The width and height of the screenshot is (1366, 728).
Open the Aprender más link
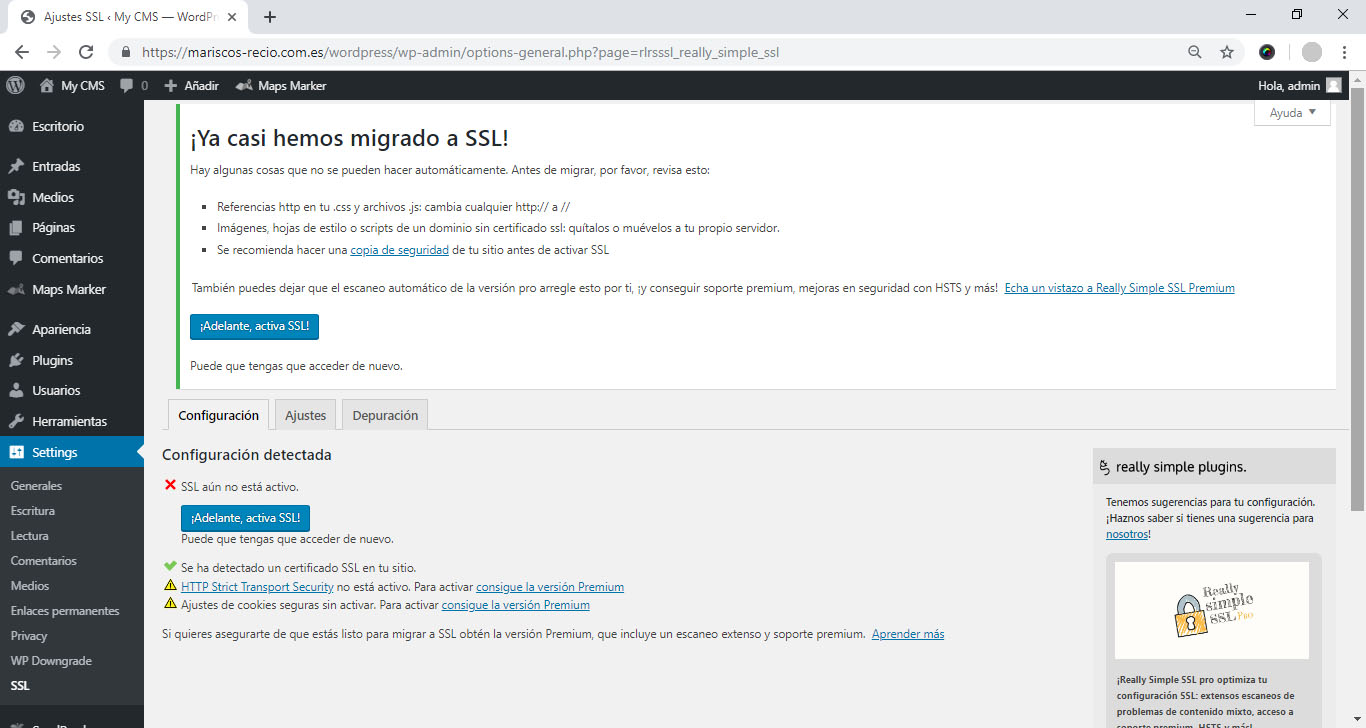click(908, 634)
